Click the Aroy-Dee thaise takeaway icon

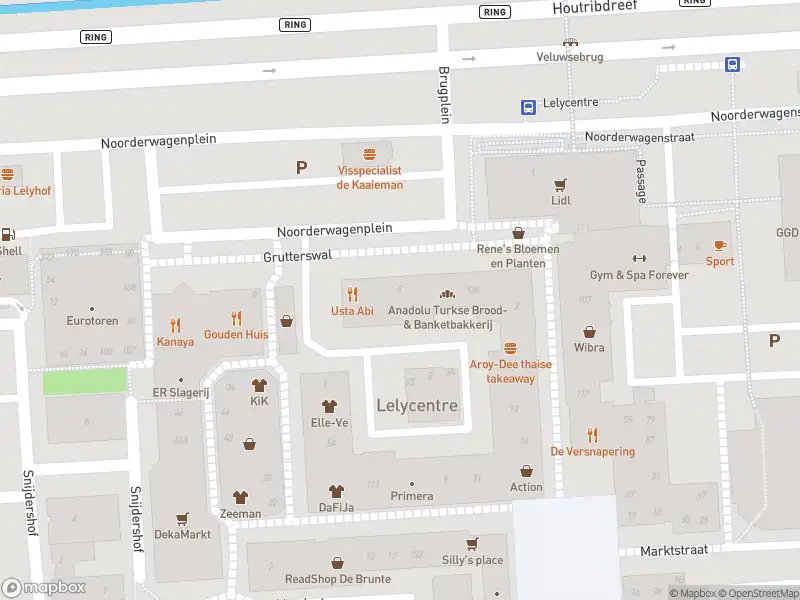pos(510,348)
